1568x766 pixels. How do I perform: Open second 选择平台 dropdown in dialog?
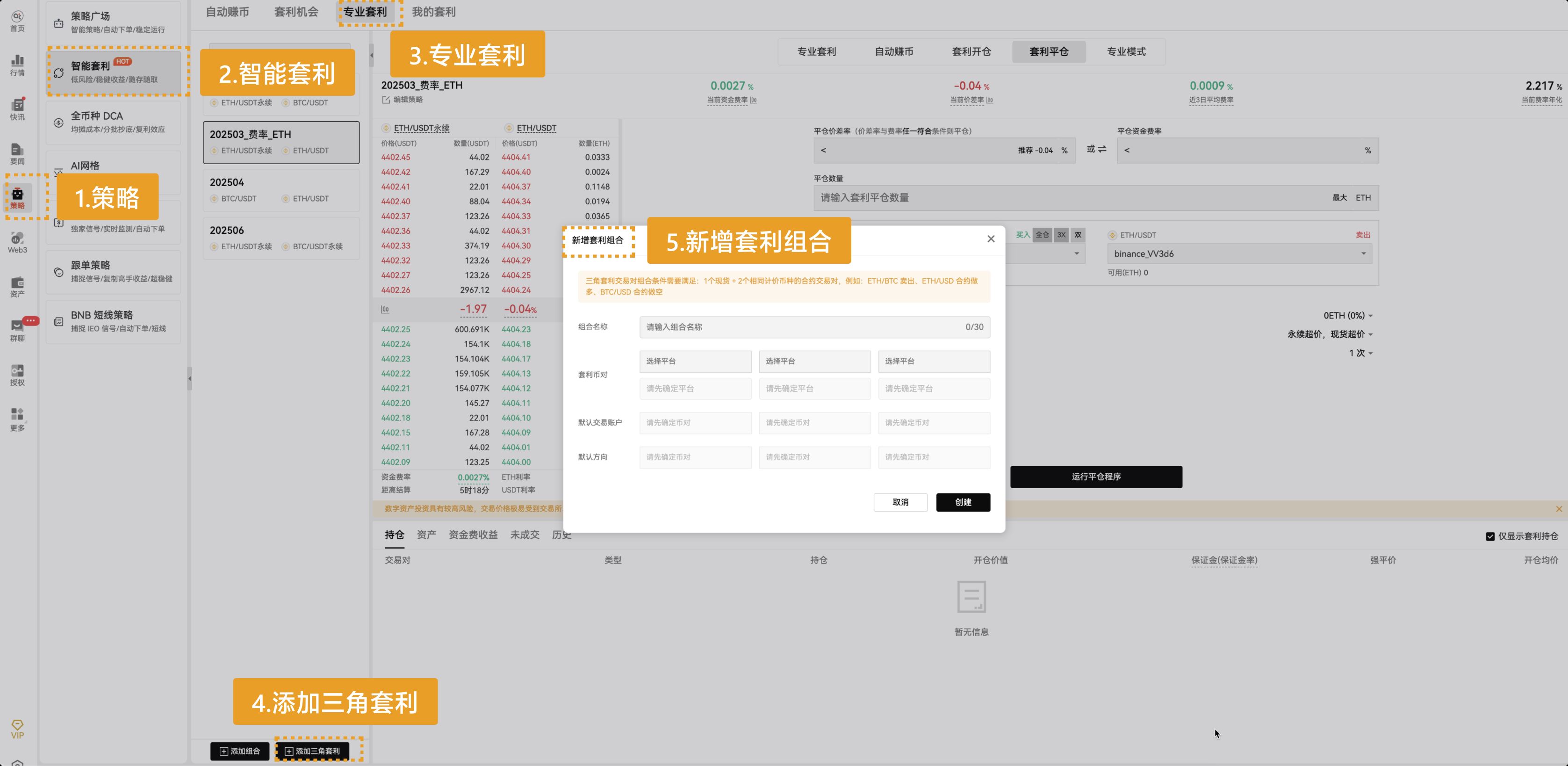tap(814, 361)
